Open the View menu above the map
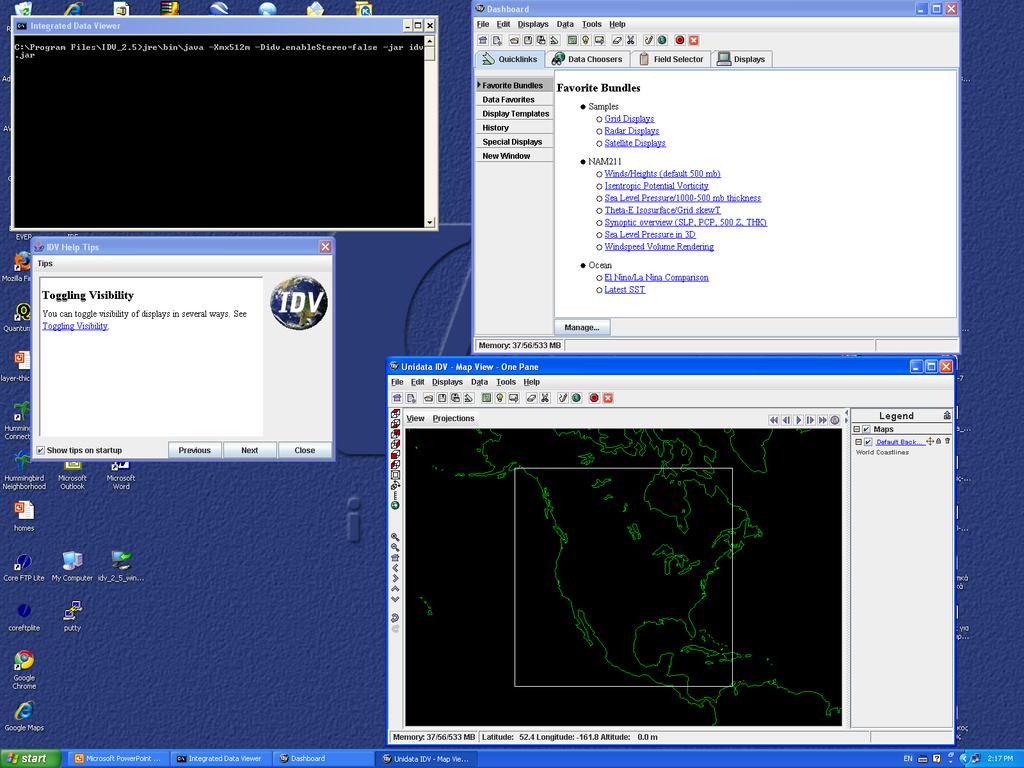Screen dimensions: 1024x768 tap(415, 419)
